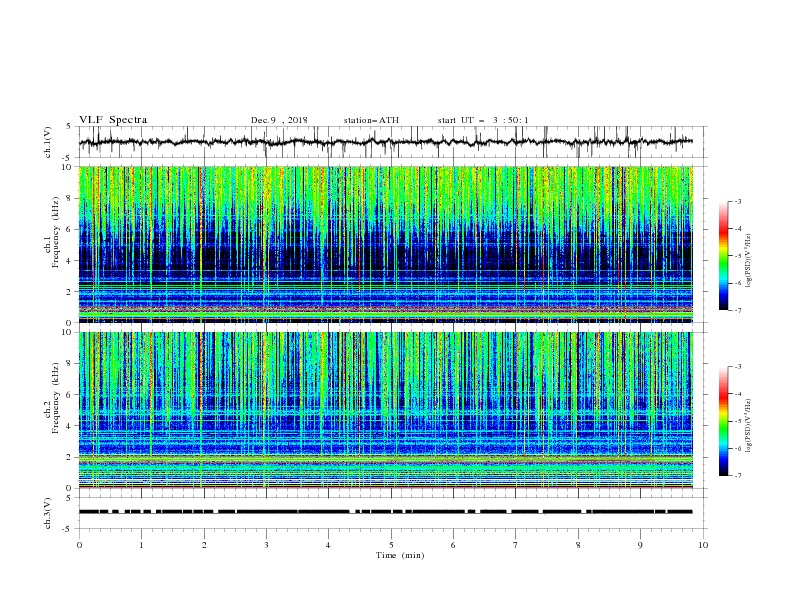Click the ch.1 color bar 'log(PSD)(V²/Hz)' label
Screen dimensions: 792x612
(x=749, y=261)
